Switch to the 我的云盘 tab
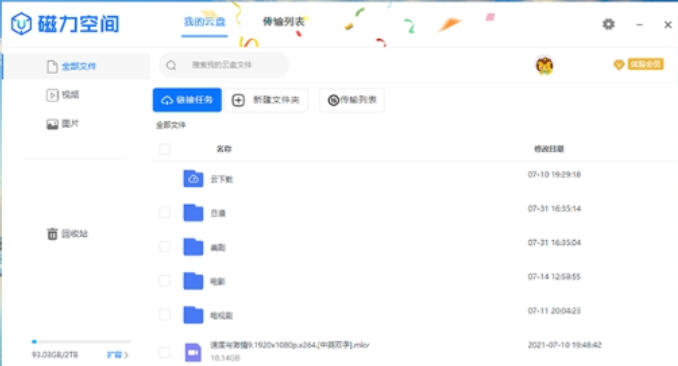The width and height of the screenshot is (678, 366). [205, 22]
